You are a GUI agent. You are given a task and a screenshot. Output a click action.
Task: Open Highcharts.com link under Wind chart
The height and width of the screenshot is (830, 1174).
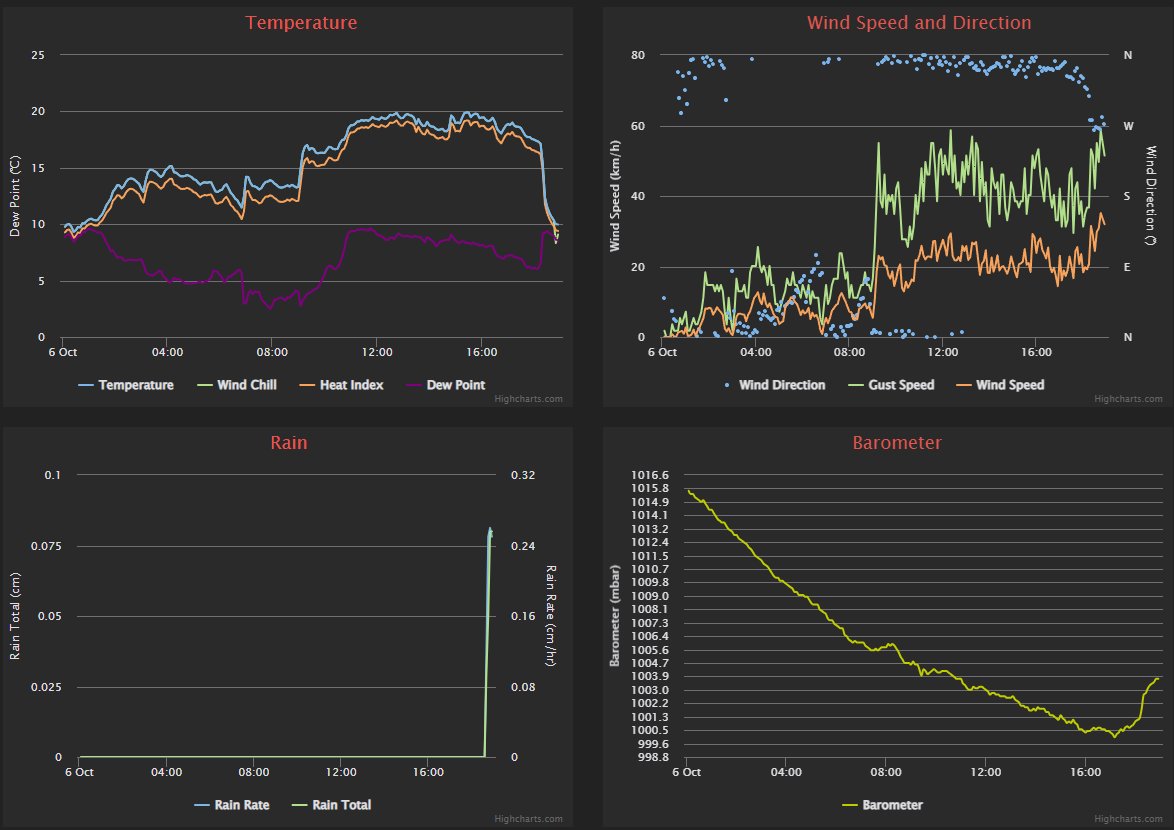pyautogui.click(x=1128, y=399)
